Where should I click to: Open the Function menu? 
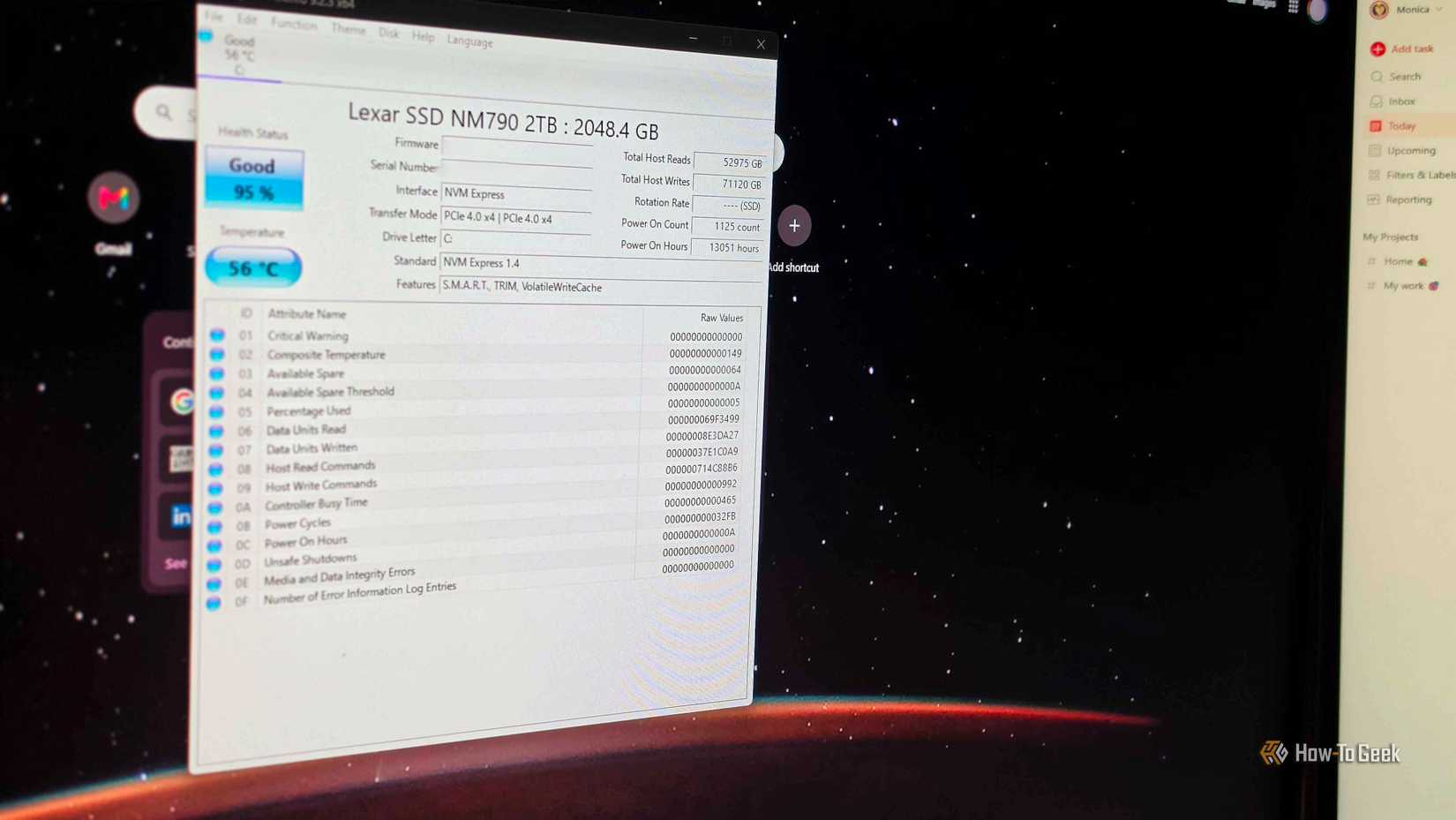[x=294, y=24]
